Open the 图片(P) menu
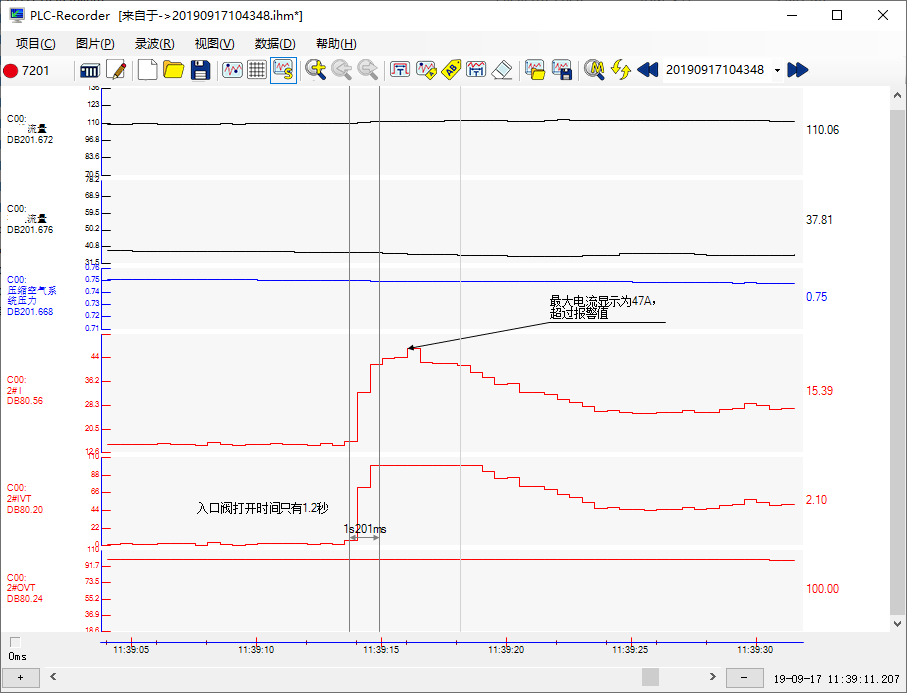907x693 pixels. (x=95, y=44)
